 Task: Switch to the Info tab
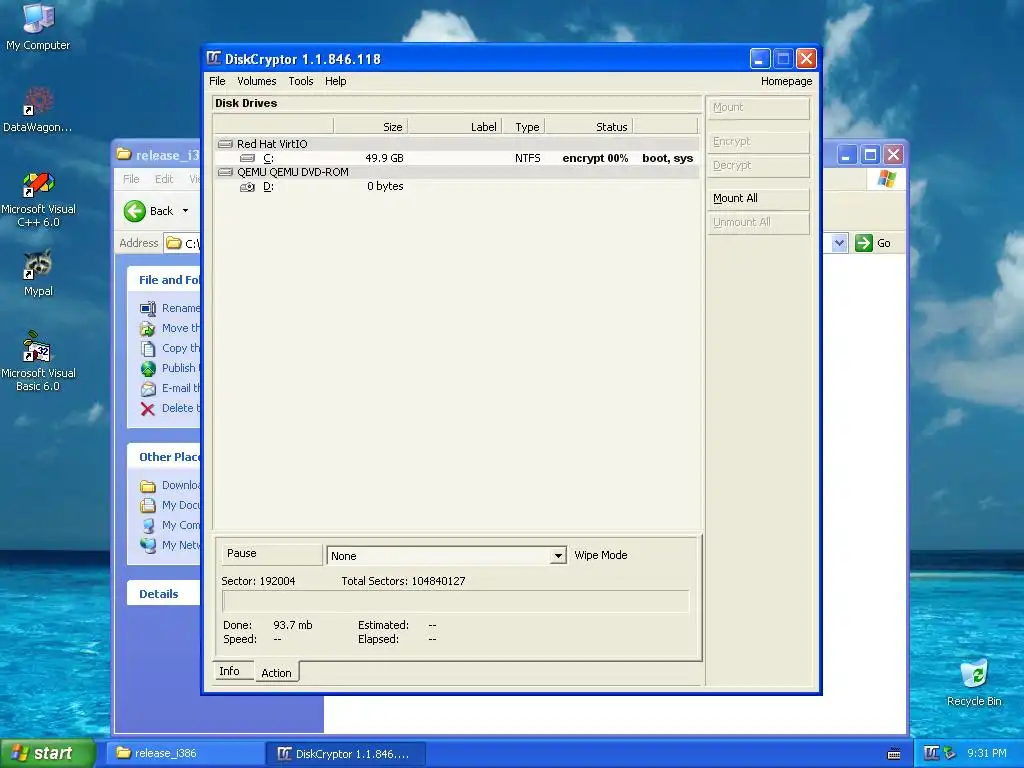(233, 671)
